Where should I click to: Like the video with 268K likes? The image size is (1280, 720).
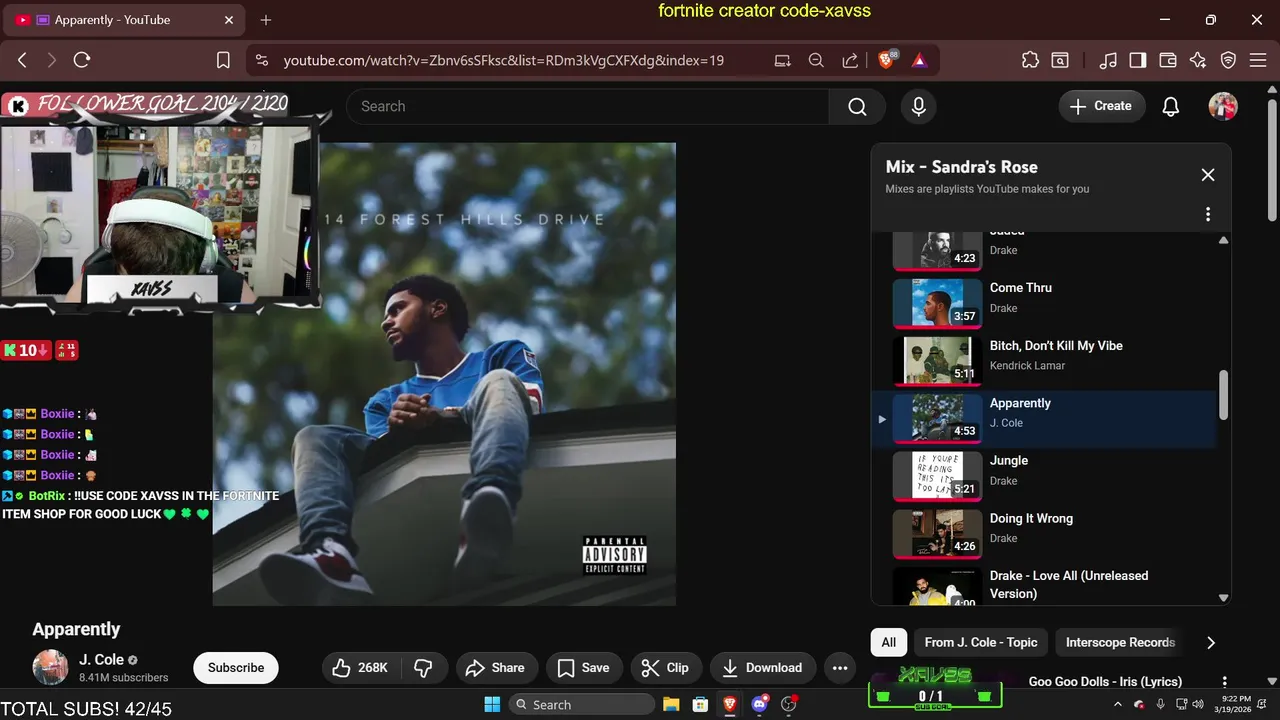click(360, 668)
